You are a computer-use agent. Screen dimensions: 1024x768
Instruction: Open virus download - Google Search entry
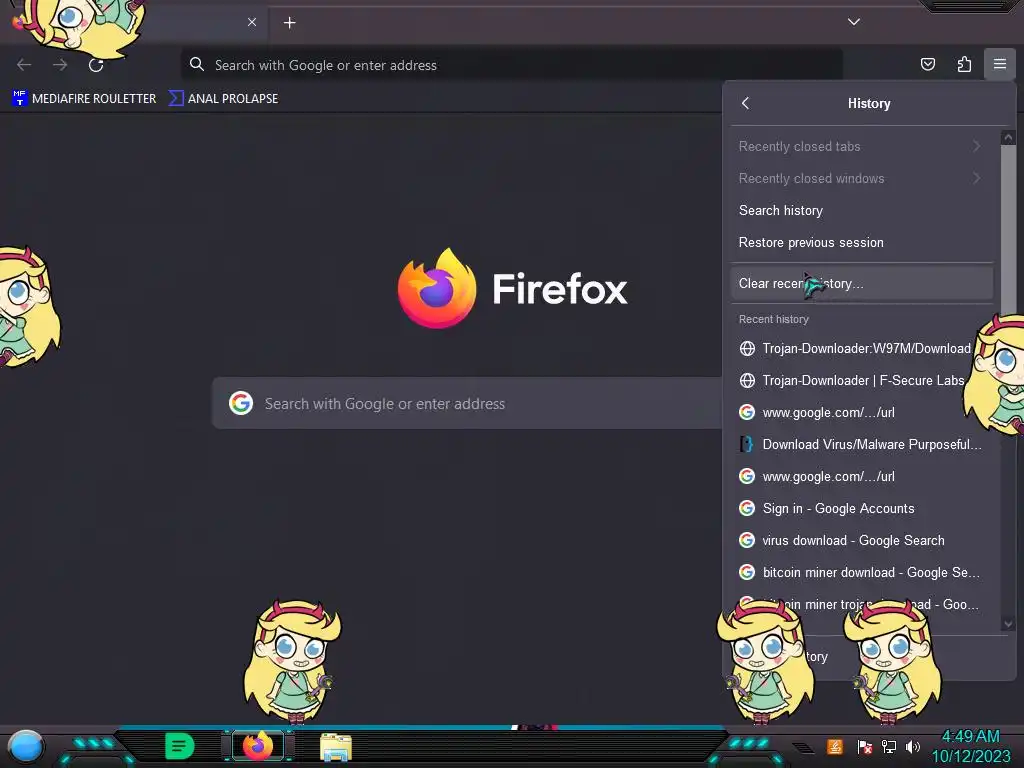coord(861,540)
